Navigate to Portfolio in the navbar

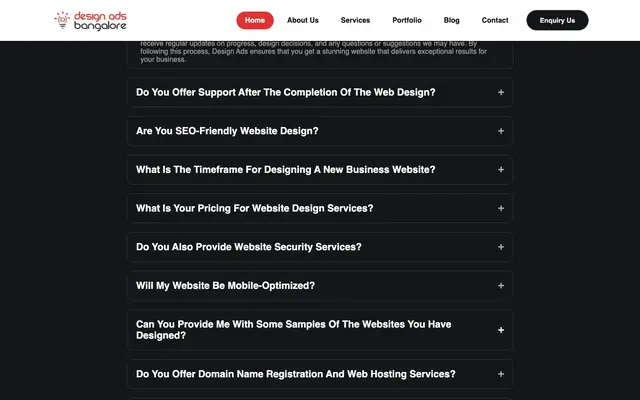407,20
